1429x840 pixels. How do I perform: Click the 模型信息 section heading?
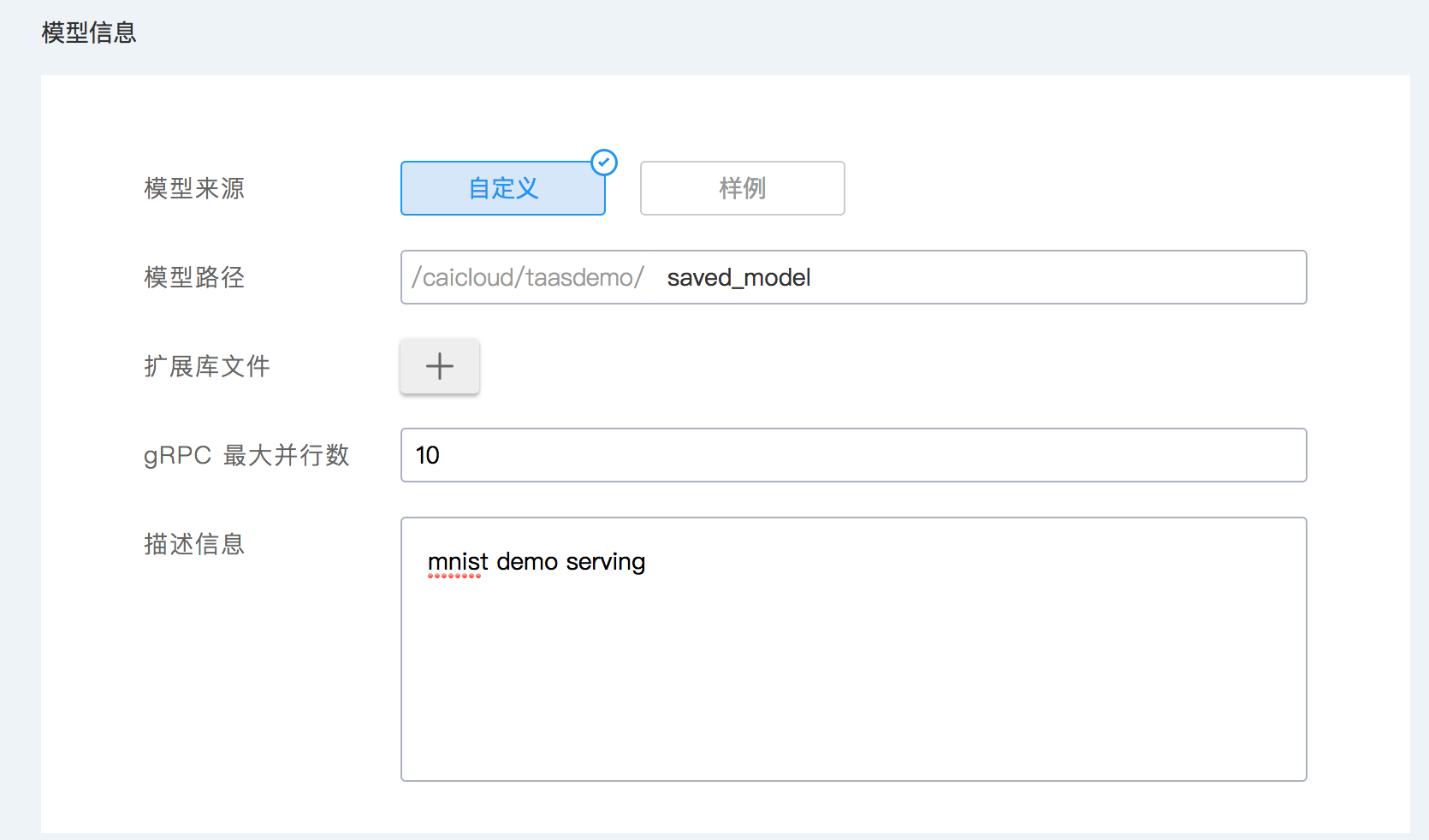(89, 33)
